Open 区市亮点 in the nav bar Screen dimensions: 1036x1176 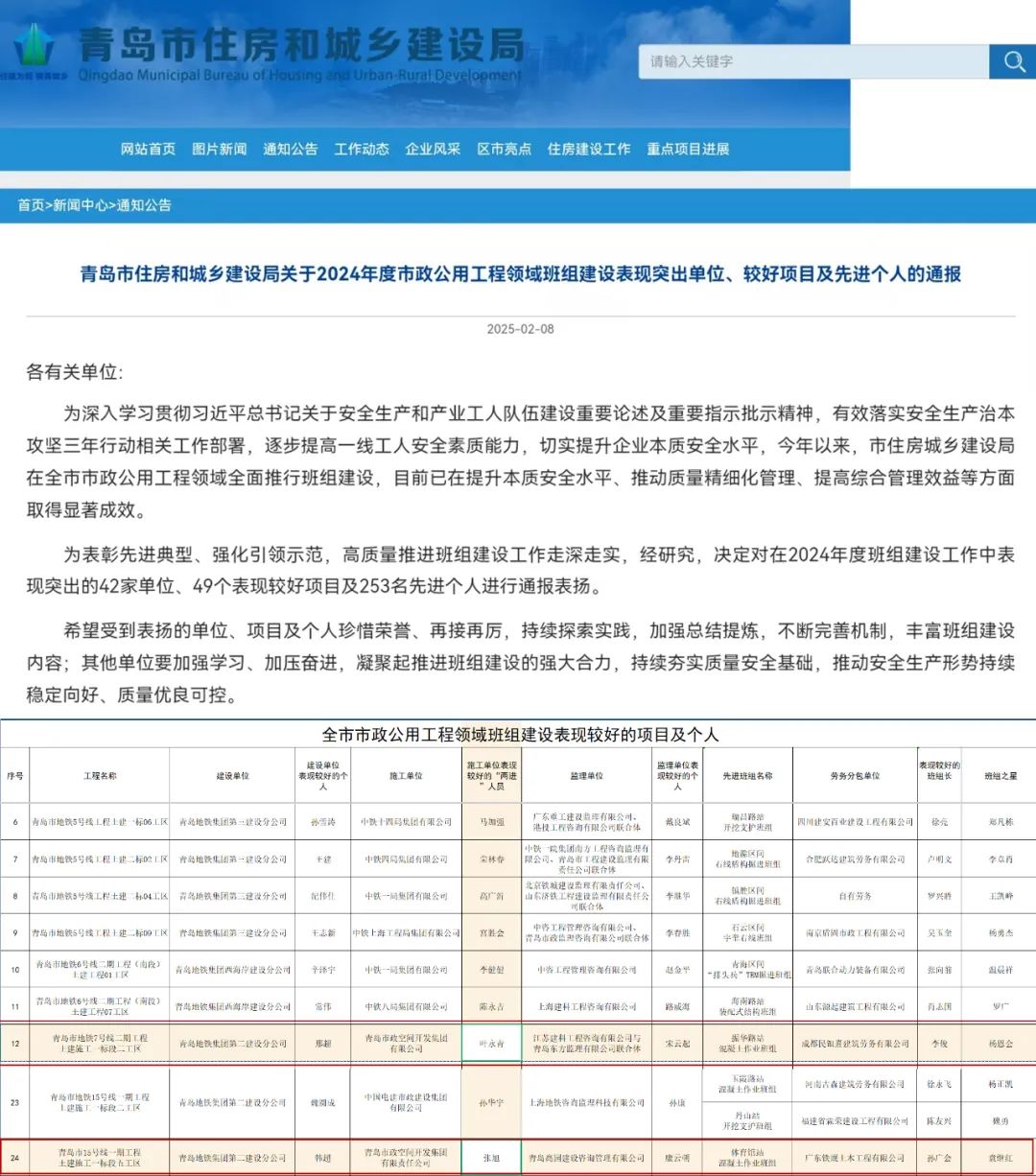pos(504,149)
